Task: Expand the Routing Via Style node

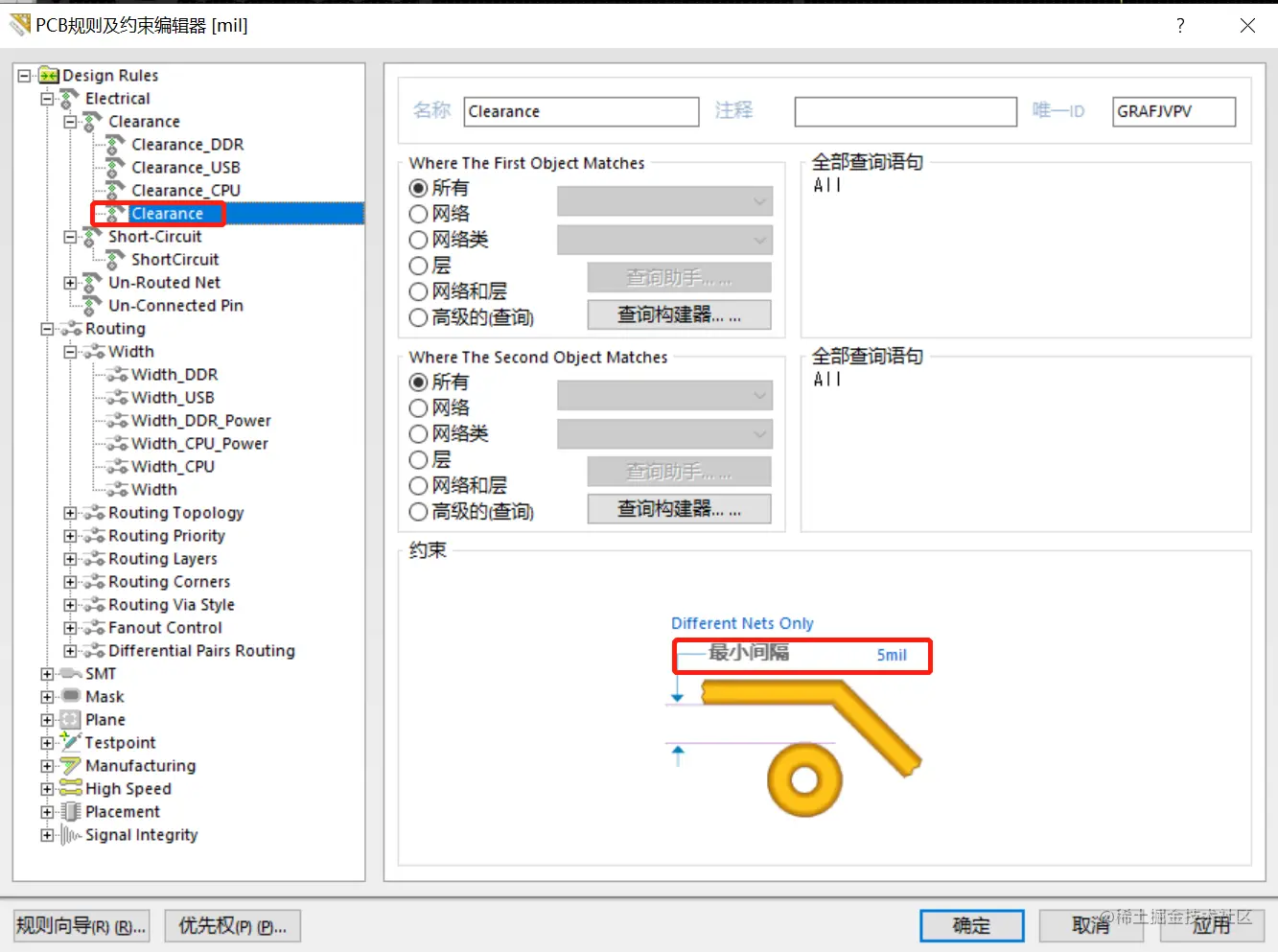Action: point(70,605)
